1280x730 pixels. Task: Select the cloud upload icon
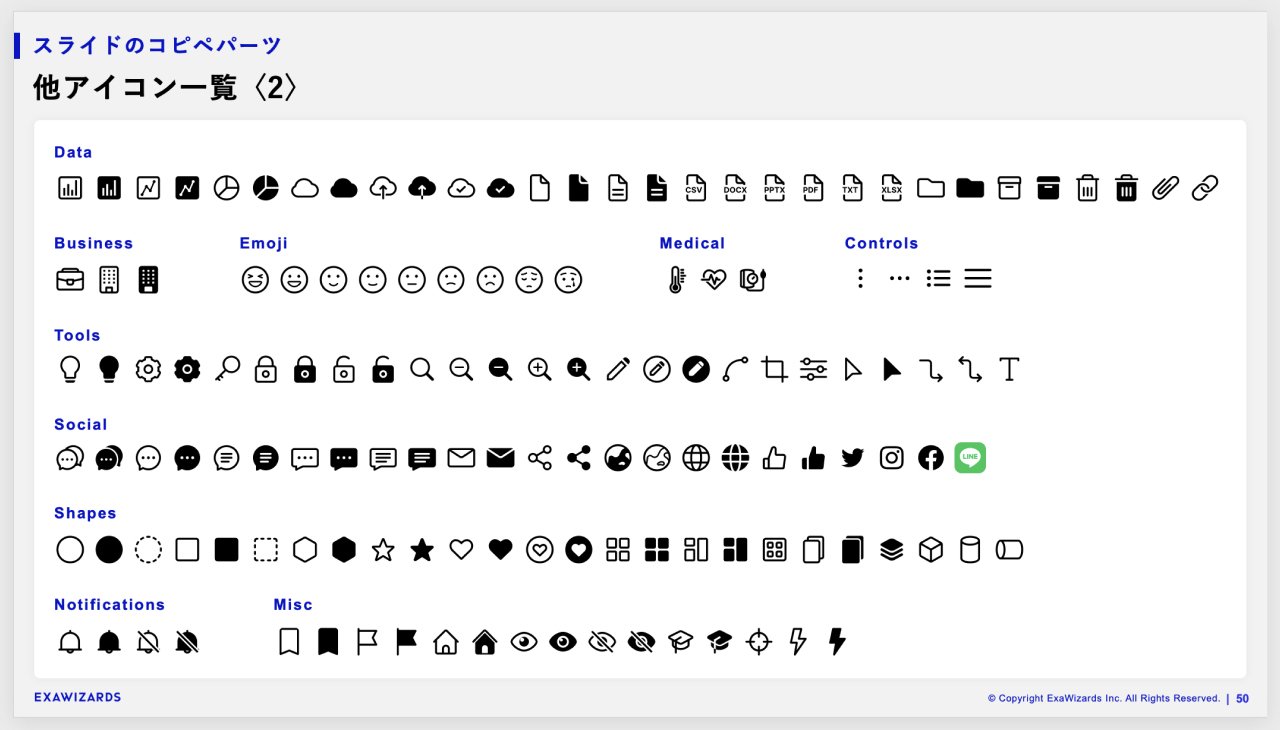click(383, 187)
